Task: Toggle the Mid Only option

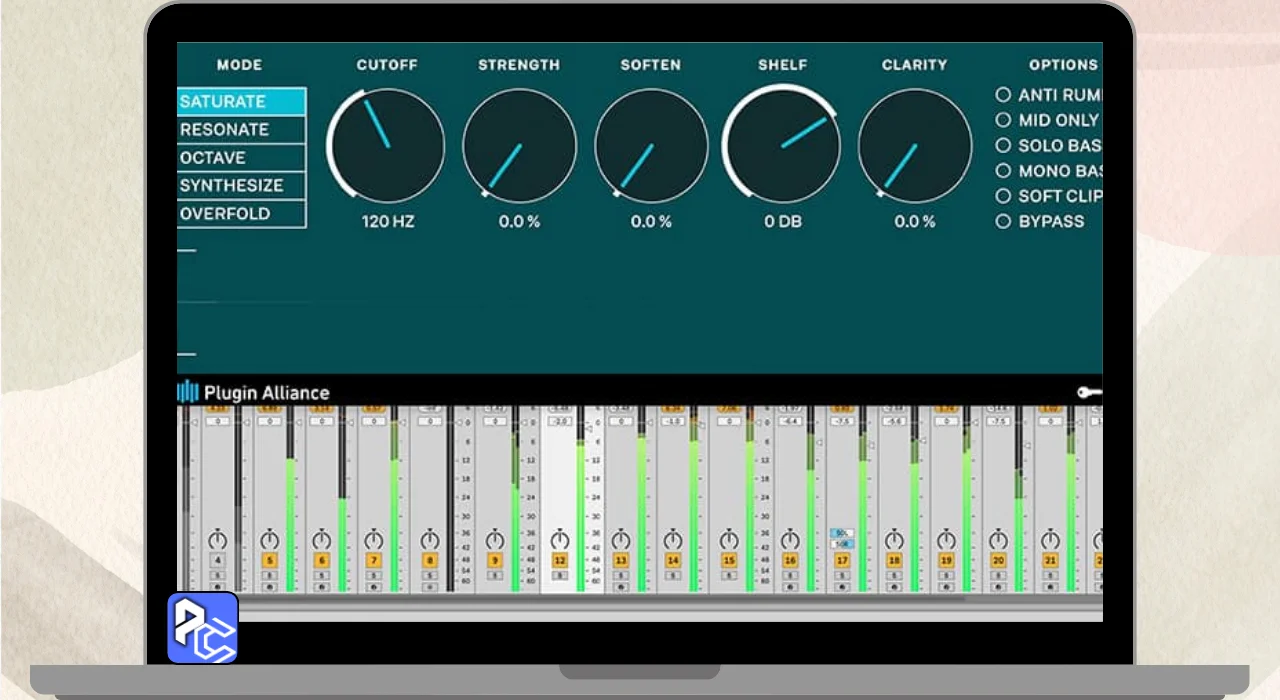Action: point(1003,120)
